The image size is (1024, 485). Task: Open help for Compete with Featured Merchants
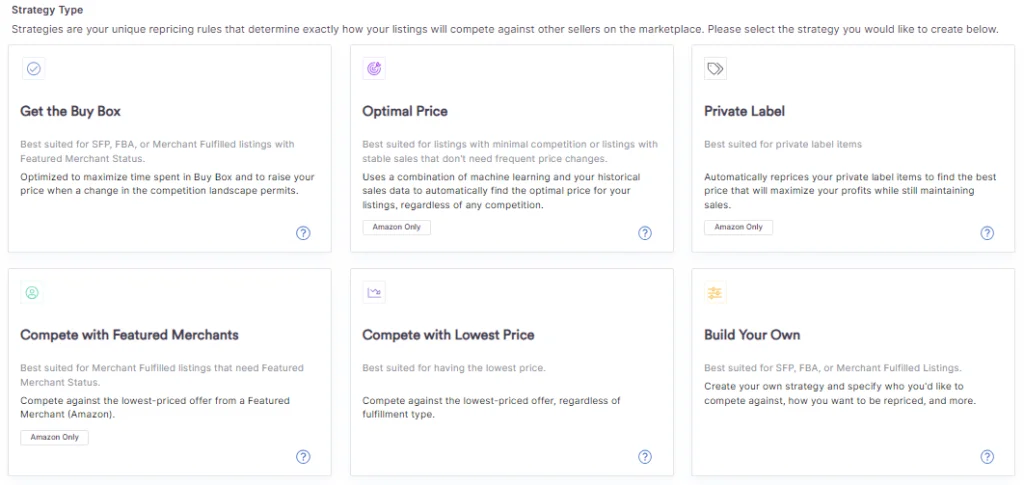[303, 457]
